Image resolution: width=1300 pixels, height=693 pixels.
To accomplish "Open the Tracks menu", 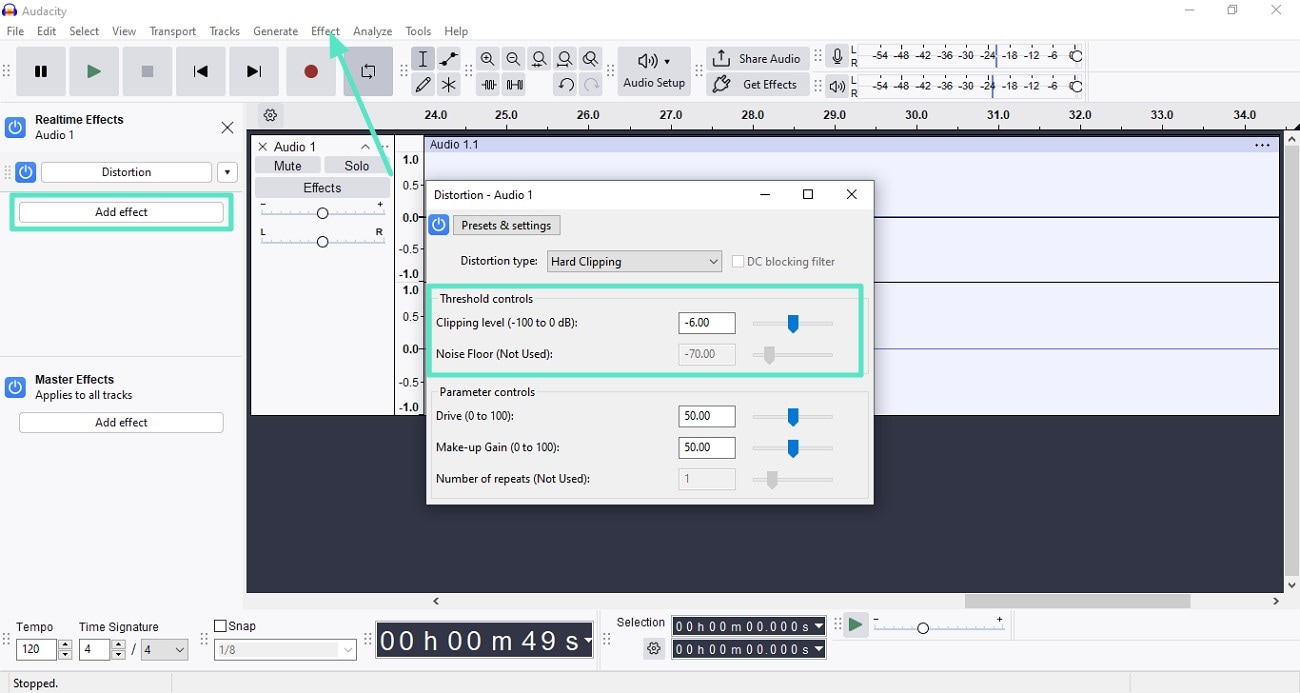I will tap(224, 31).
